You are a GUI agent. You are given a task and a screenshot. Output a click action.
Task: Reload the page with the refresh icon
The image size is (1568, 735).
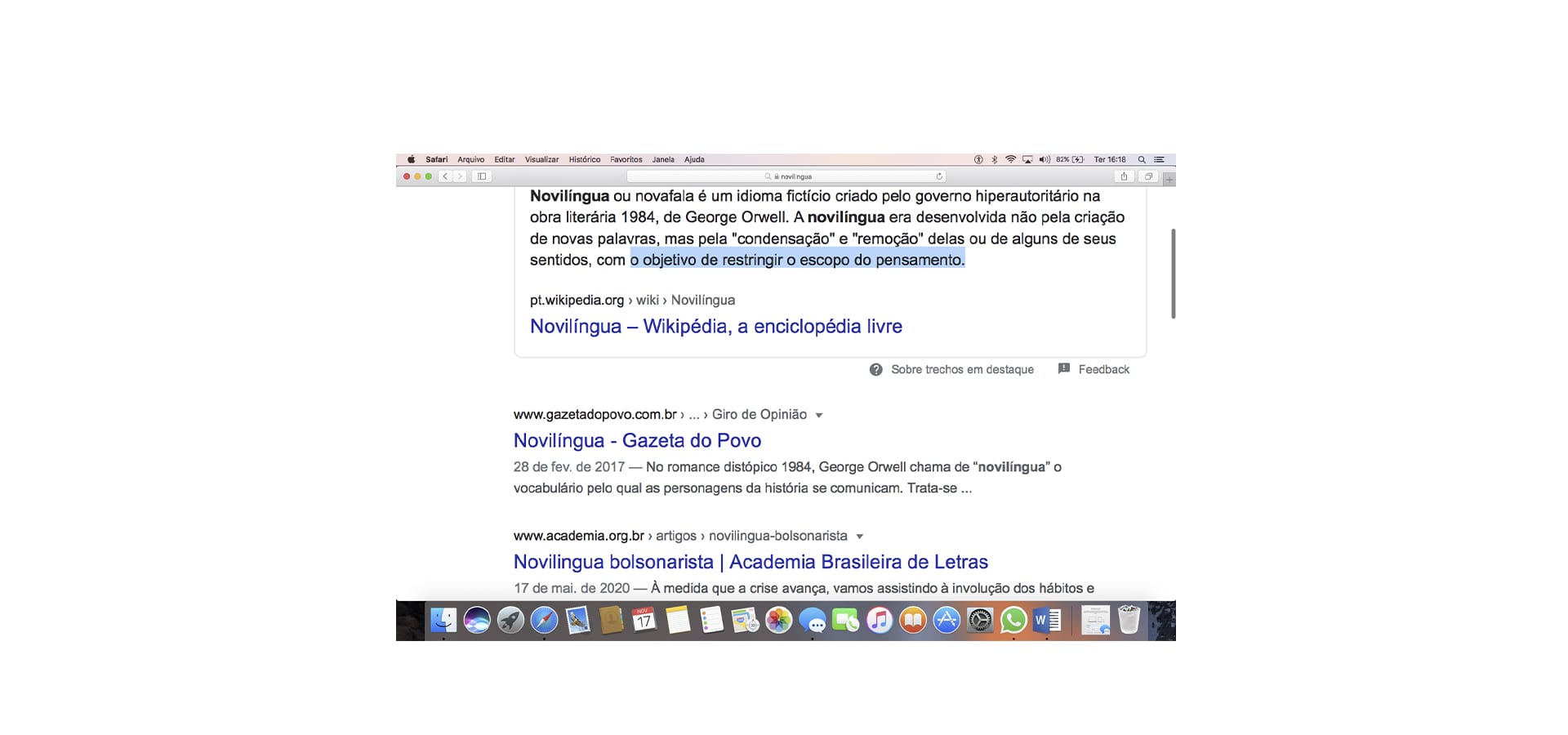[939, 176]
